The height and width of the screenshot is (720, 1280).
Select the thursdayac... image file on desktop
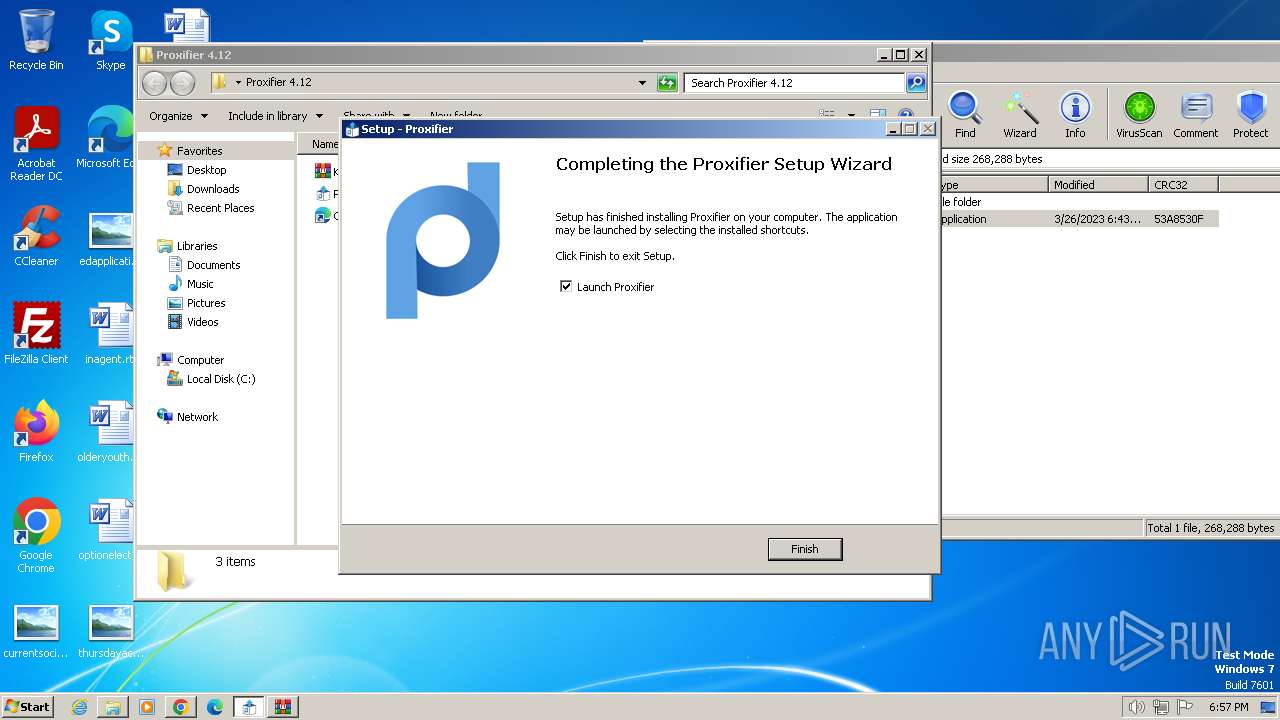click(x=110, y=631)
